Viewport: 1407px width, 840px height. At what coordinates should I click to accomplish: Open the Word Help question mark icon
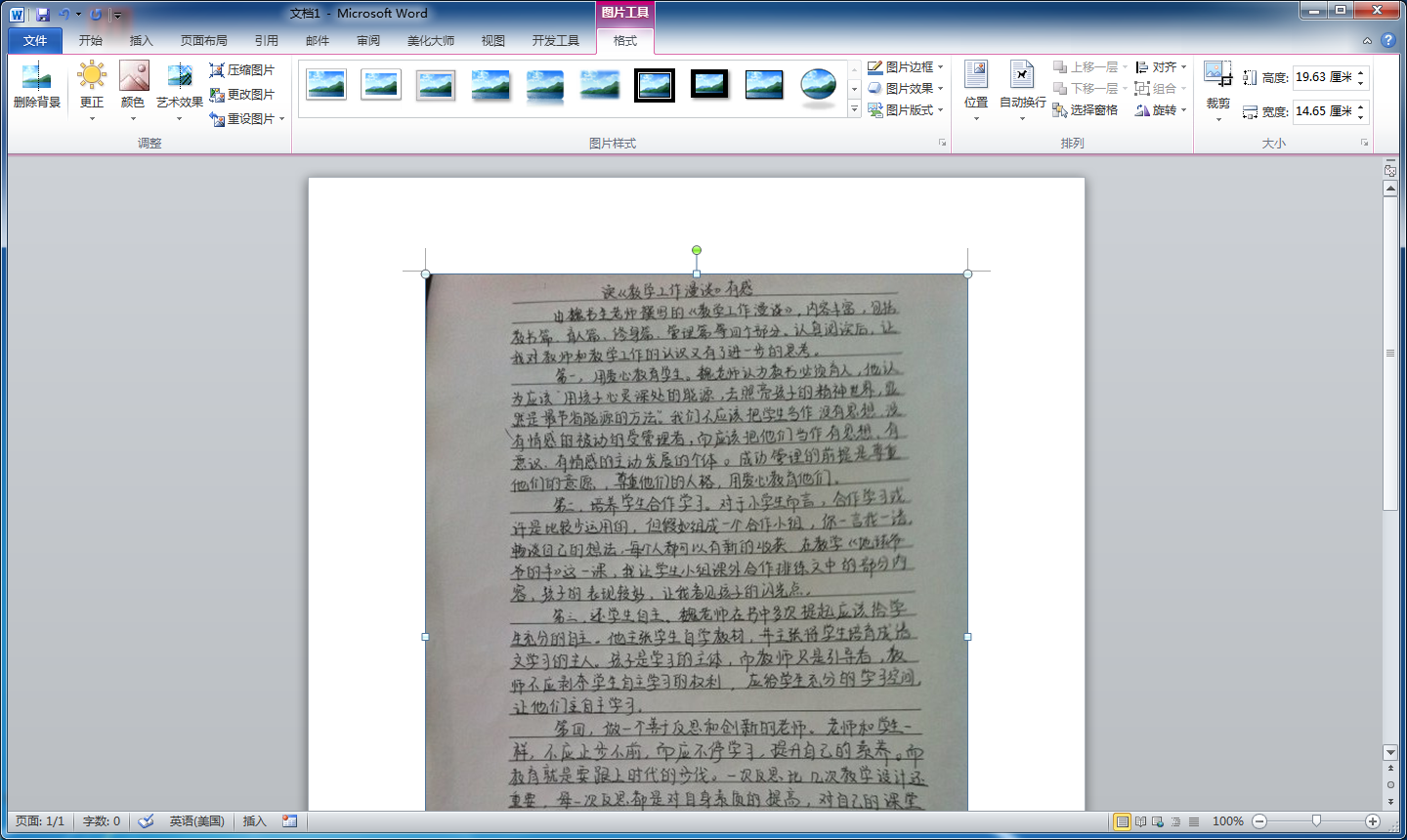pyautogui.click(x=1387, y=40)
